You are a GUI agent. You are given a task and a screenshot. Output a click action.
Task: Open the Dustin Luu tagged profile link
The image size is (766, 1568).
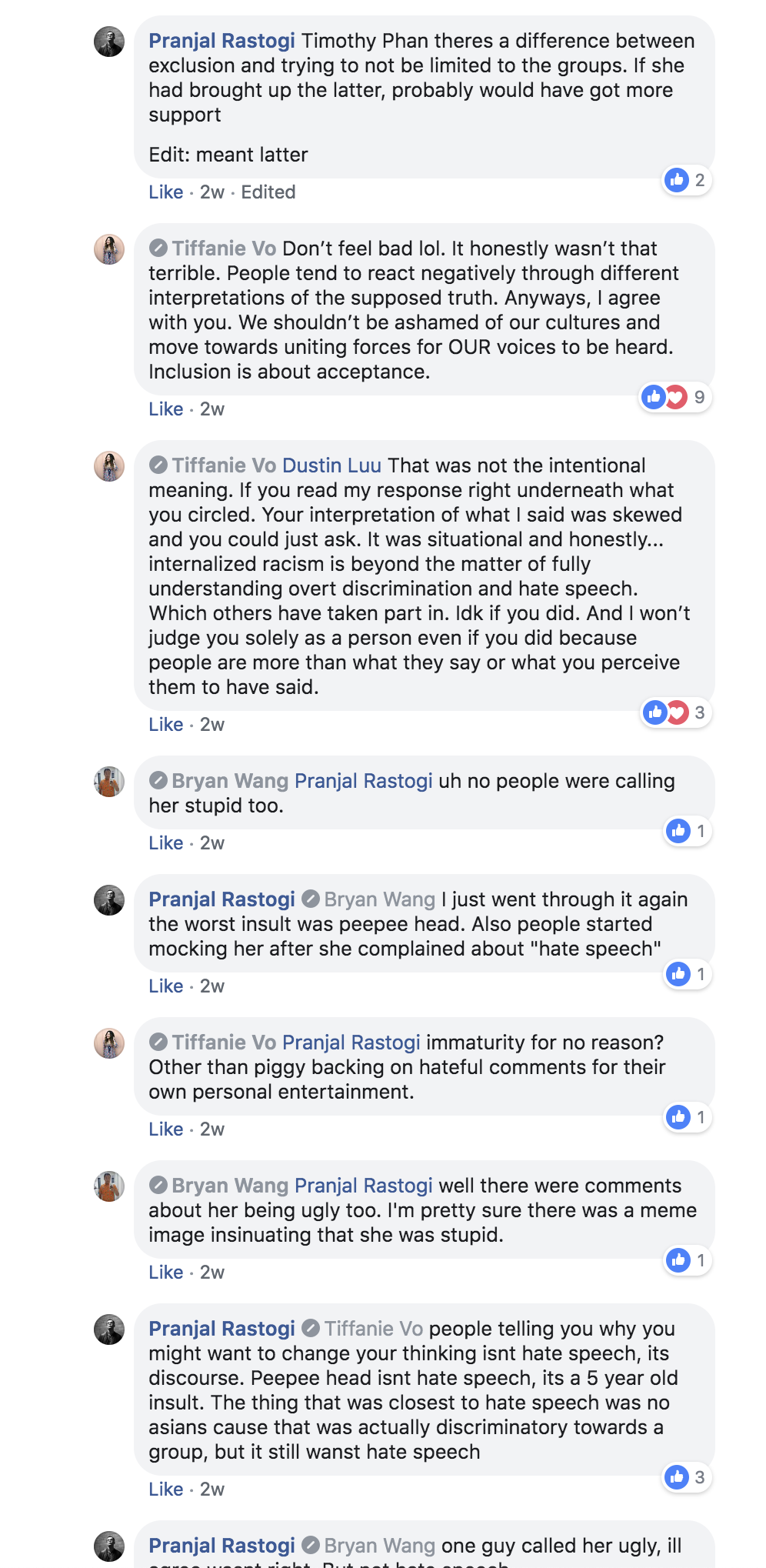click(331, 465)
